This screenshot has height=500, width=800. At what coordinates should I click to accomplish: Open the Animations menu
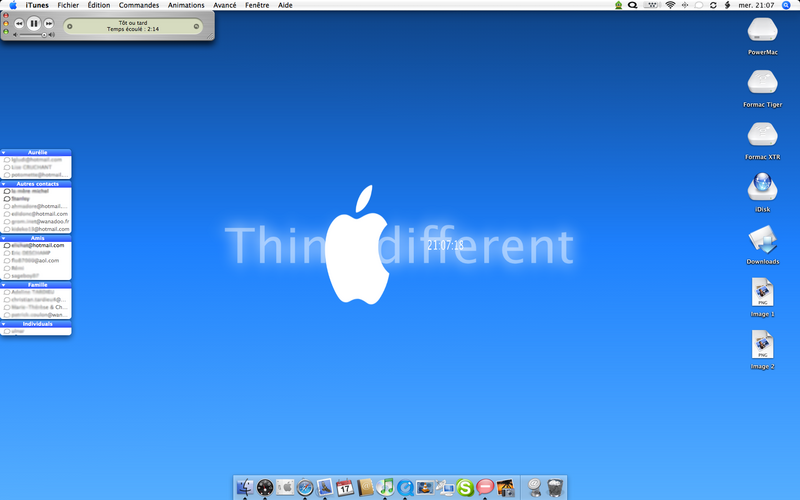pos(186,5)
